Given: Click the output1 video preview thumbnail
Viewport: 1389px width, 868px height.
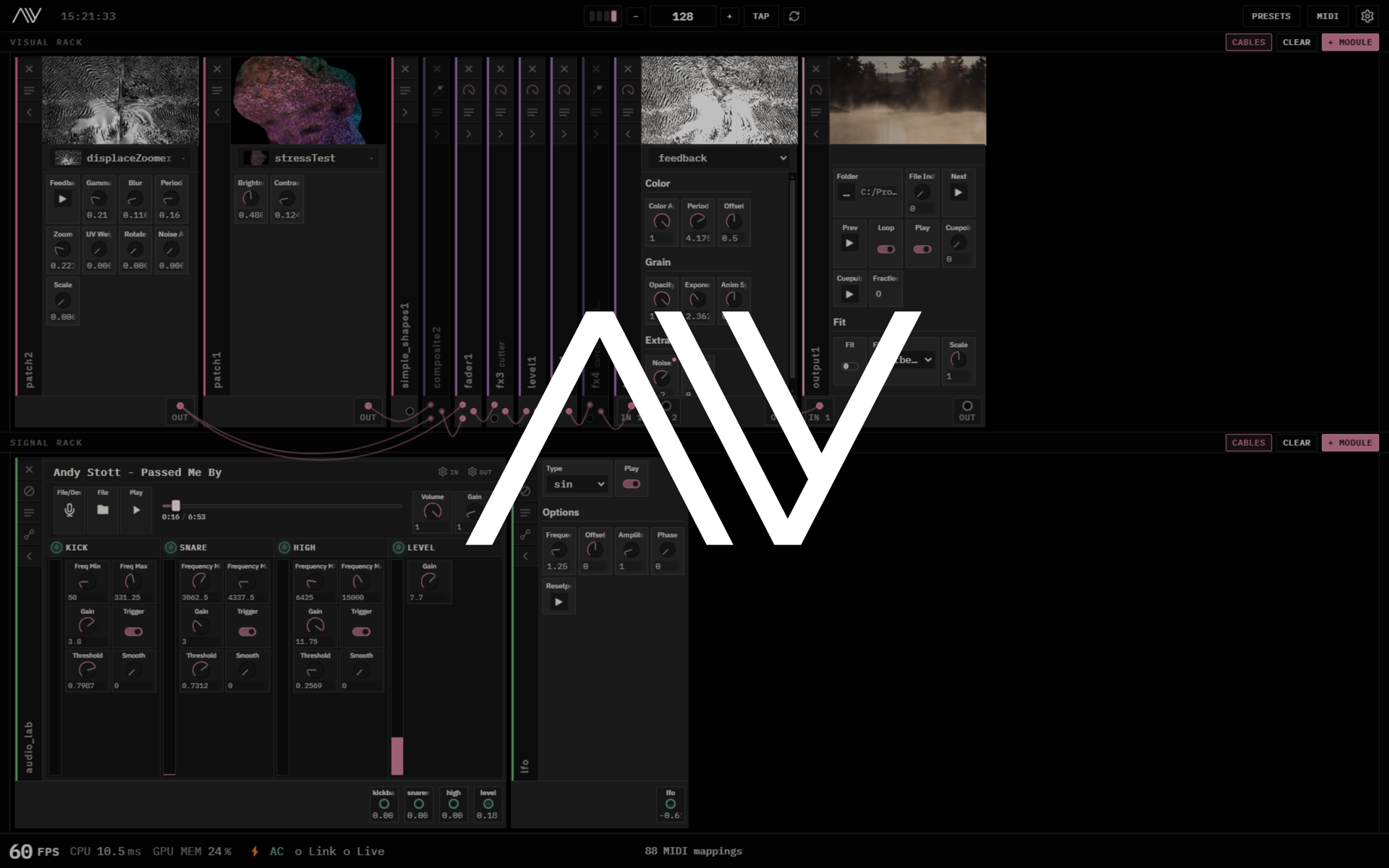Looking at the screenshot, I should [907, 101].
